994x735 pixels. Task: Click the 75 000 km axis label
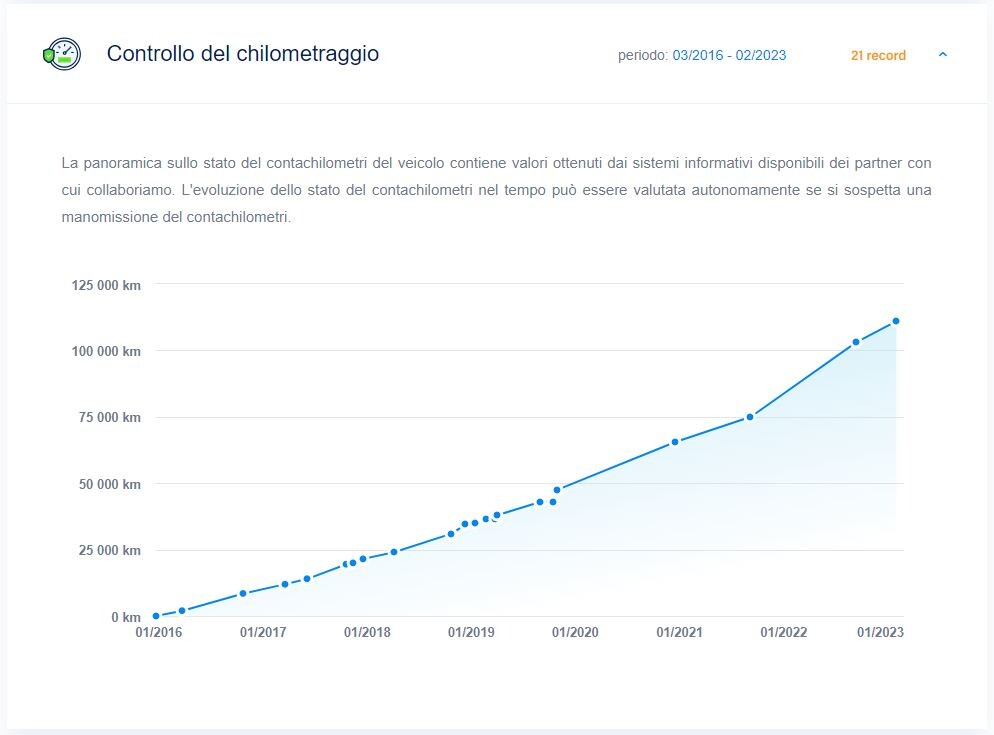tap(110, 417)
